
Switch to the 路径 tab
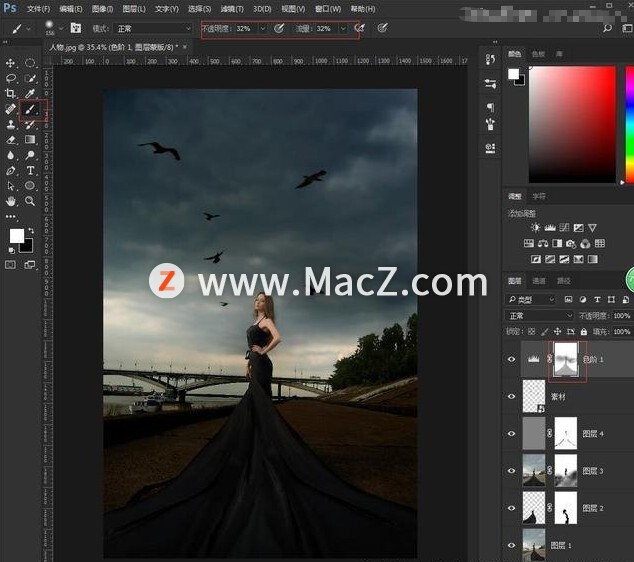564,281
